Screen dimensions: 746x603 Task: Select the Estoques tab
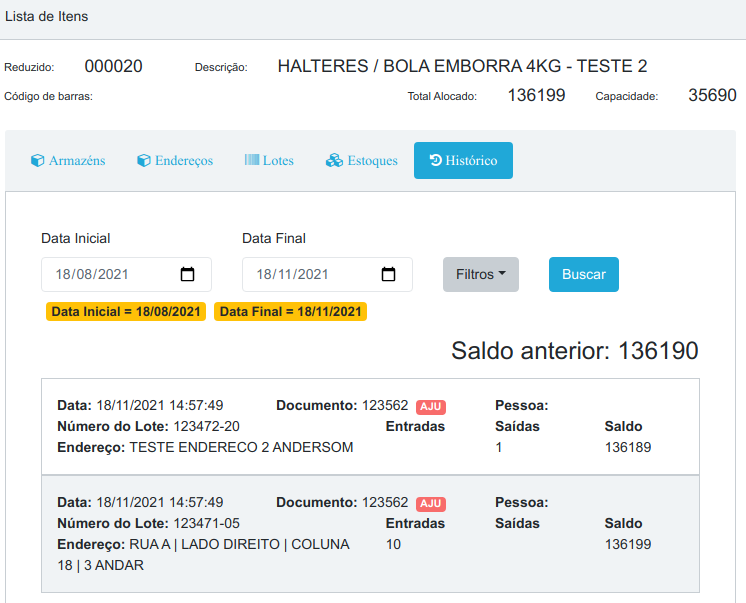point(362,160)
